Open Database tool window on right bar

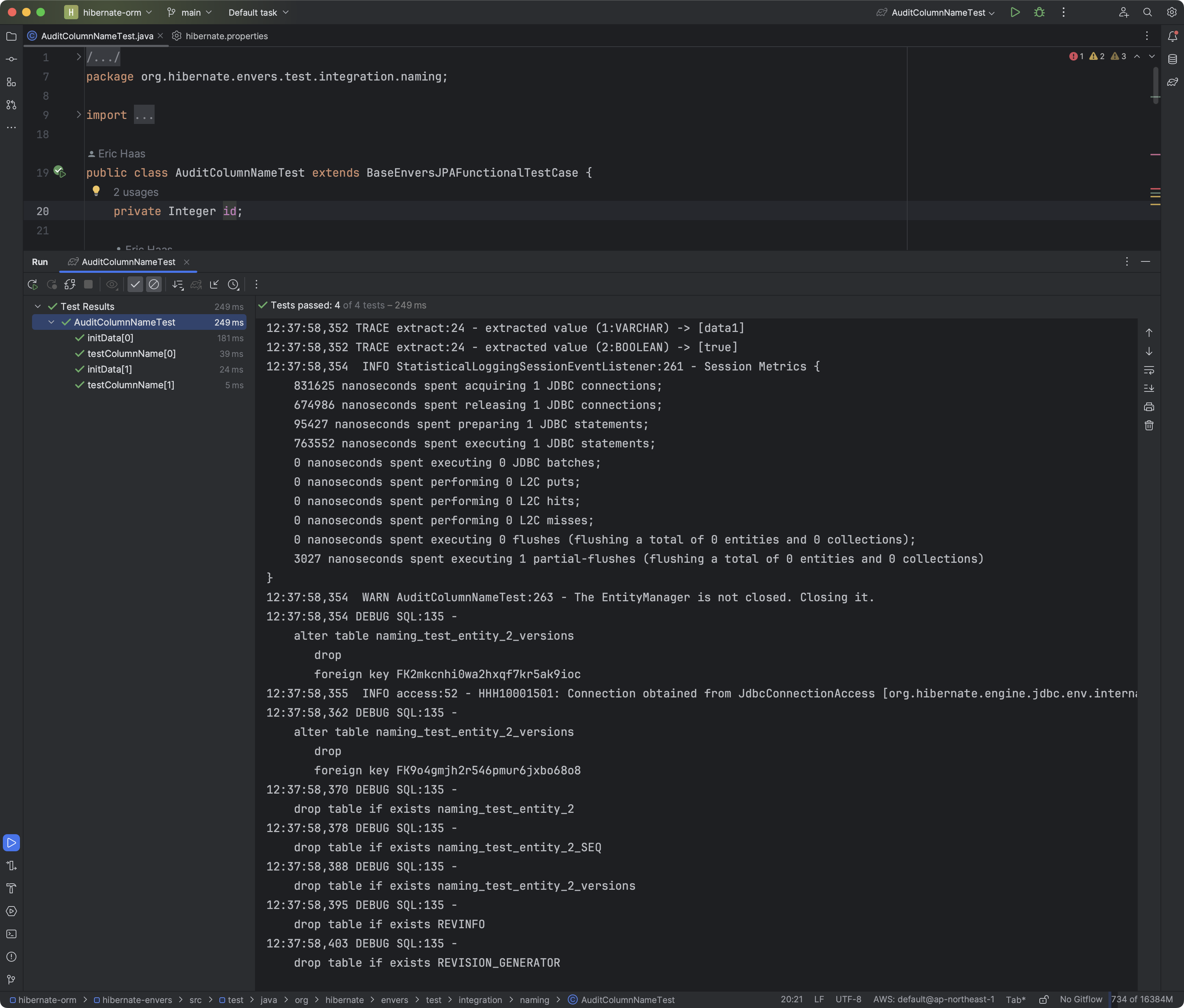1172,59
